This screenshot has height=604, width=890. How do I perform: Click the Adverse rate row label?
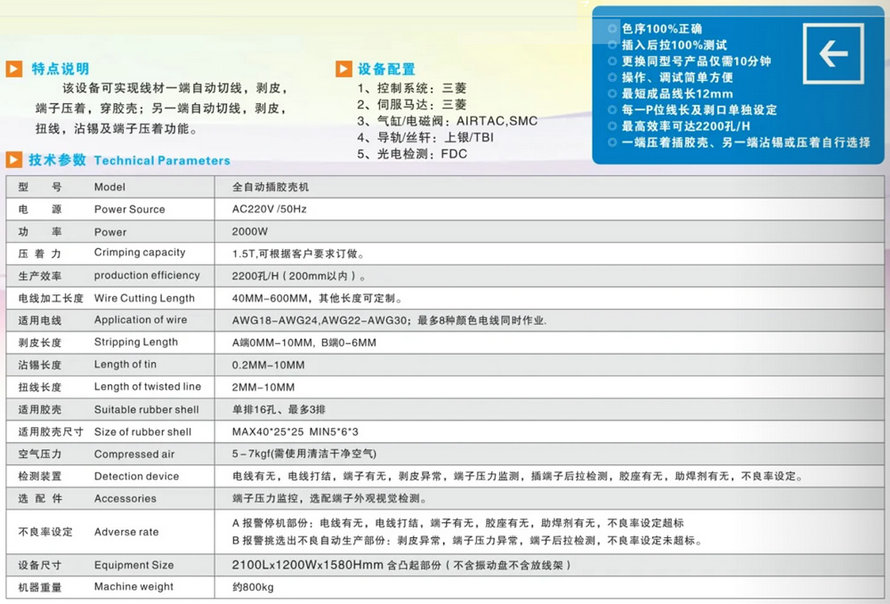[x=126, y=532]
